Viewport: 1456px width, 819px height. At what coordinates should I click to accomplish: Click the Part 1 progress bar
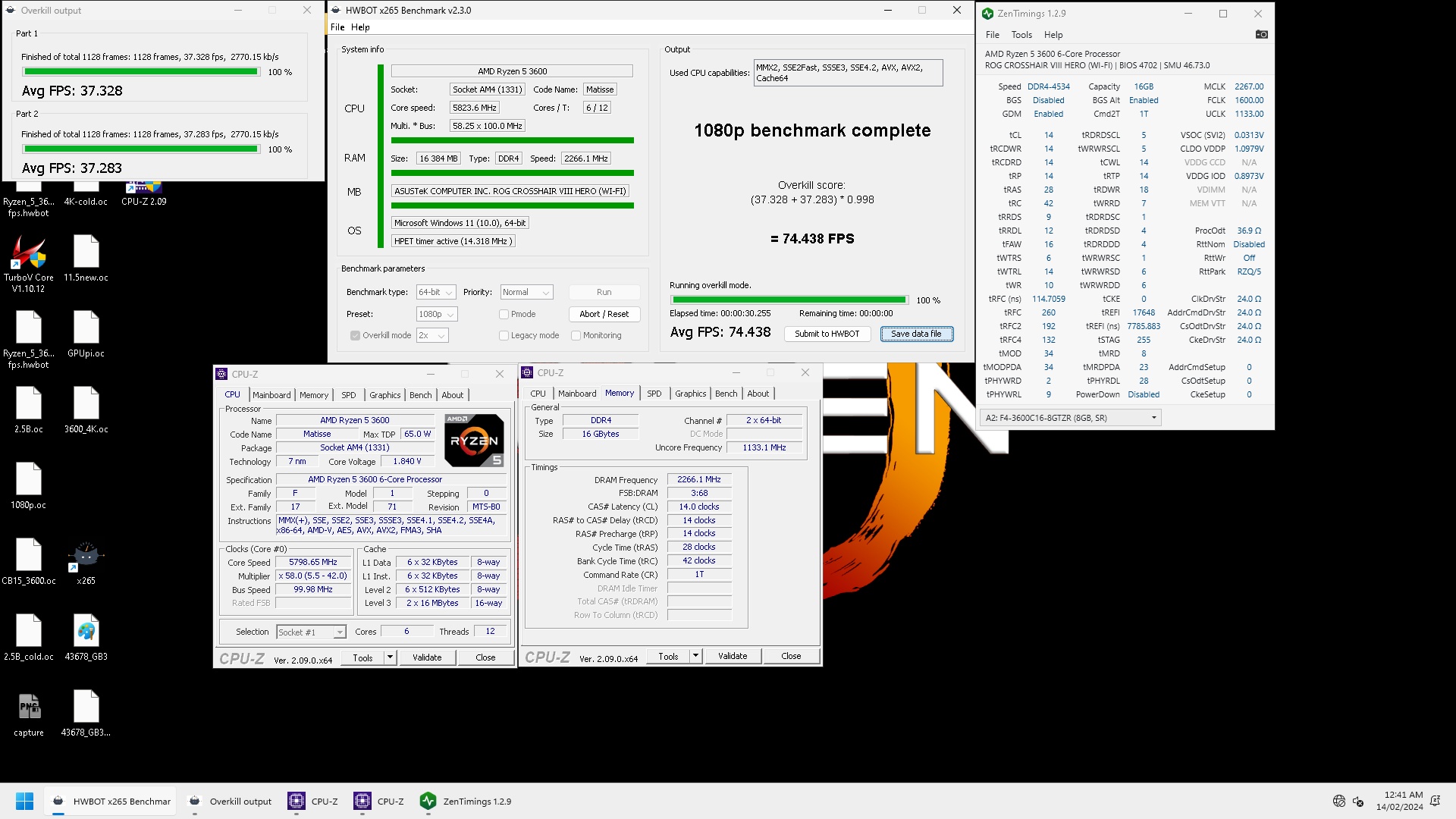point(141,72)
